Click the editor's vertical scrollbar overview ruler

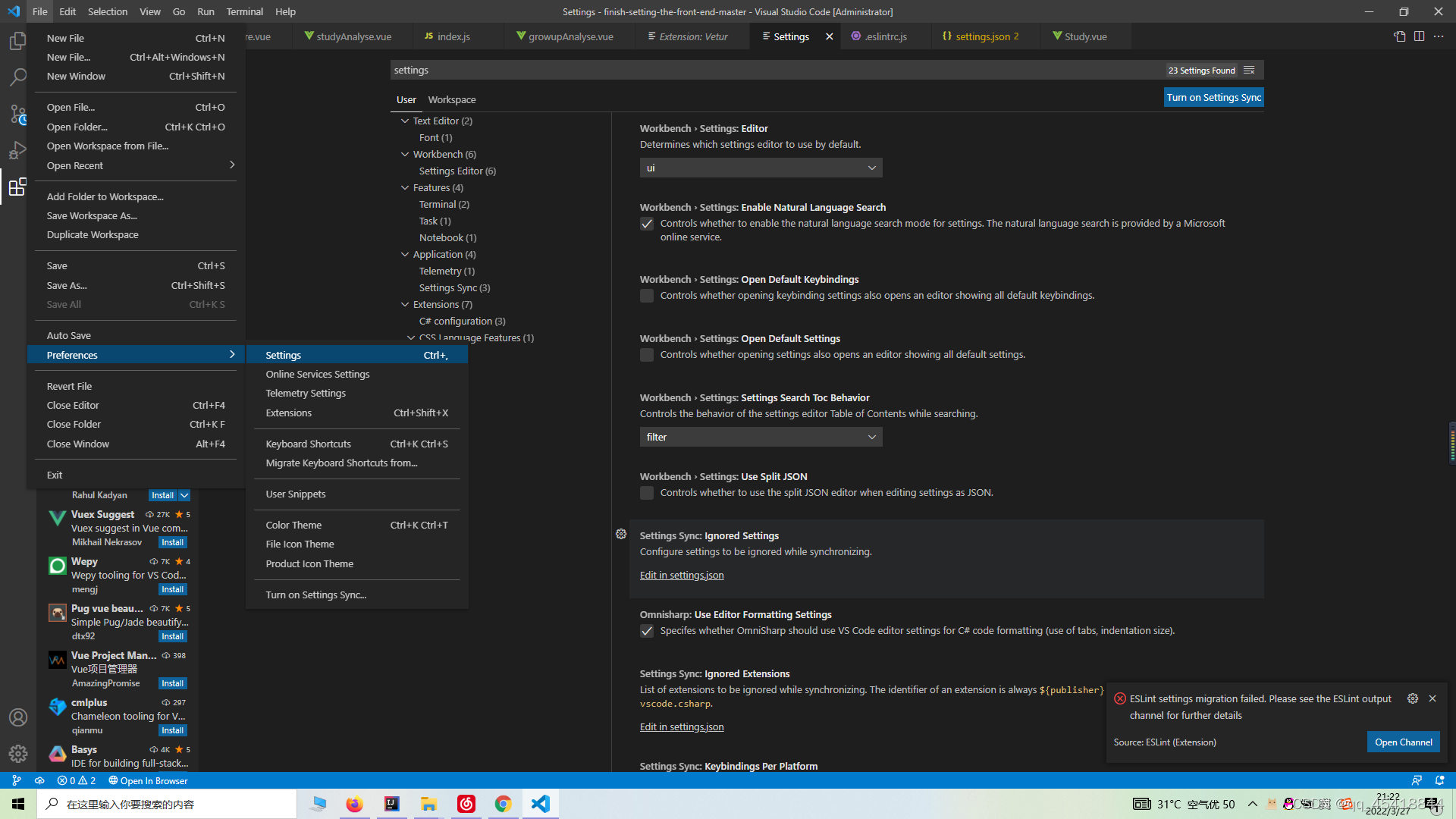(1451, 444)
